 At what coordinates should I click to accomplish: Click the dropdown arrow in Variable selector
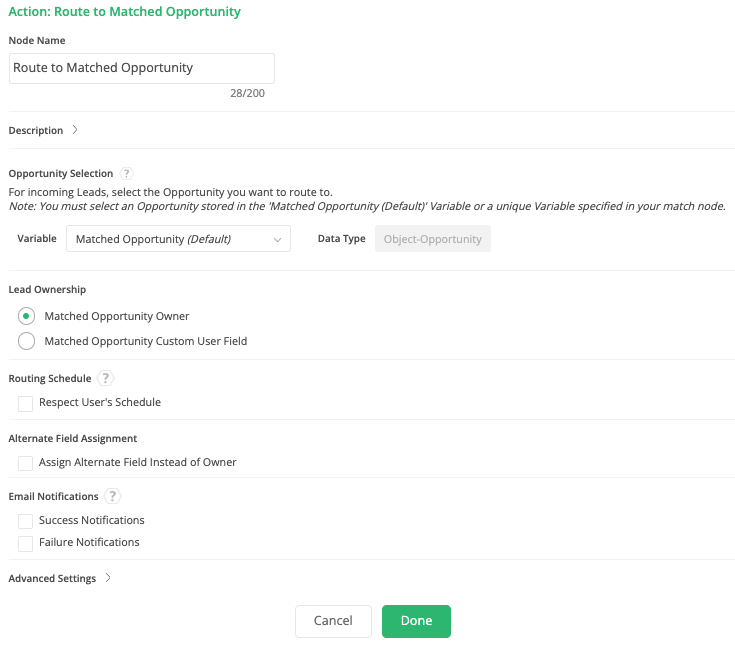point(278,240)
